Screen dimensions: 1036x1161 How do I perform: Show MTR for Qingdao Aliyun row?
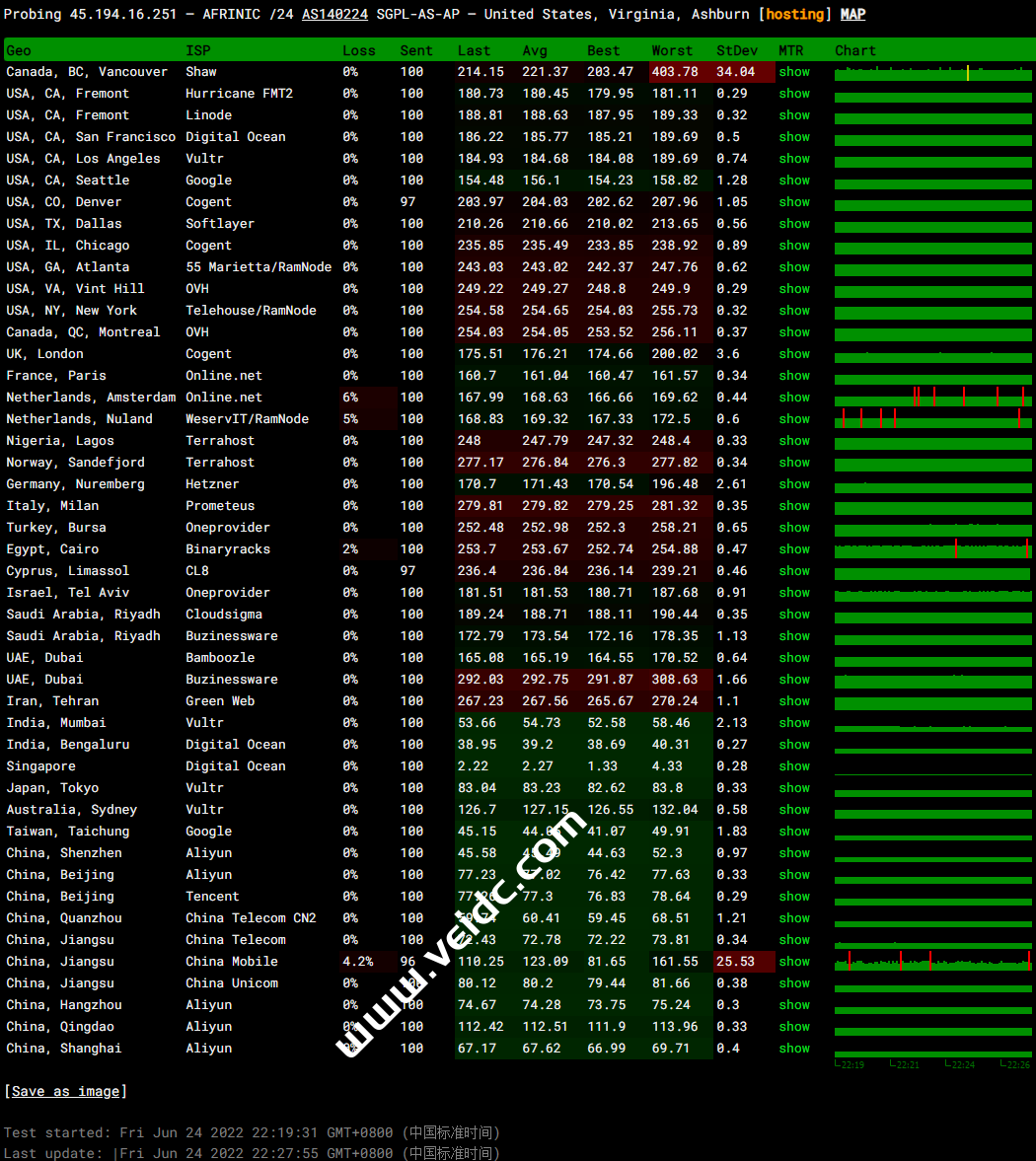point(794,1027)
